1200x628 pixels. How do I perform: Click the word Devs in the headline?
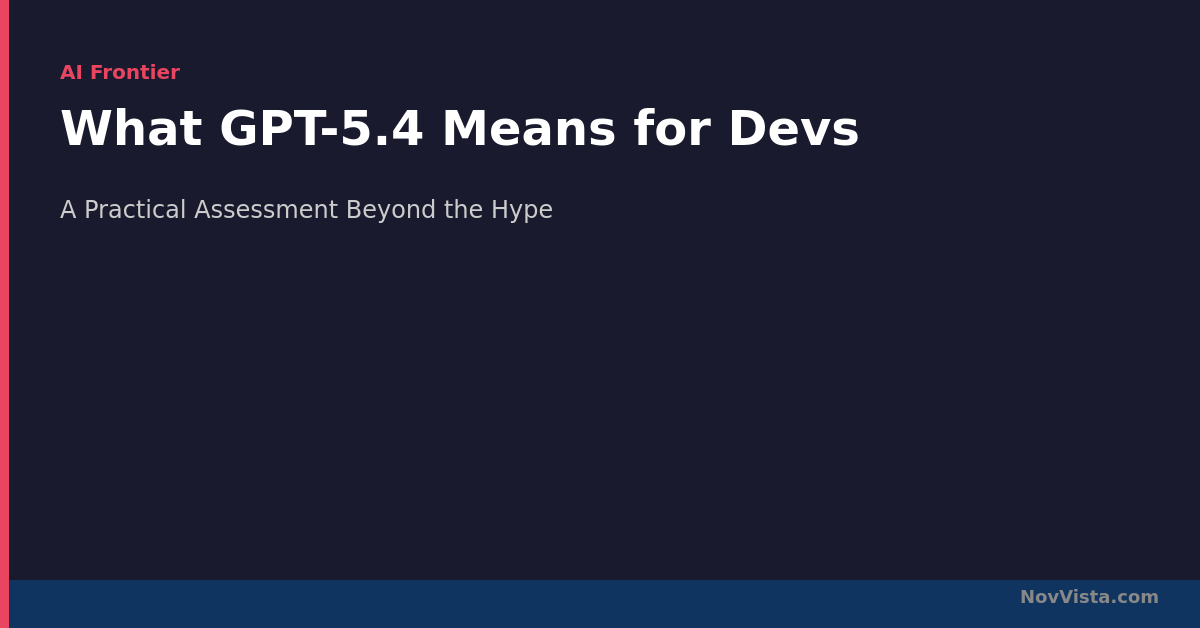click(792, 130)
